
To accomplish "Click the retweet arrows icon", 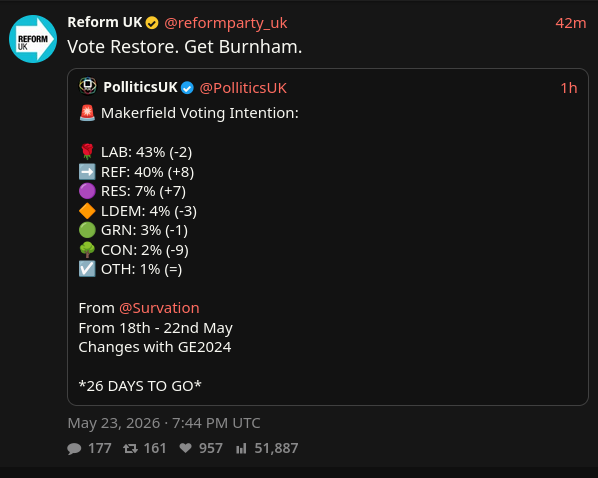I will coord(130,448).
